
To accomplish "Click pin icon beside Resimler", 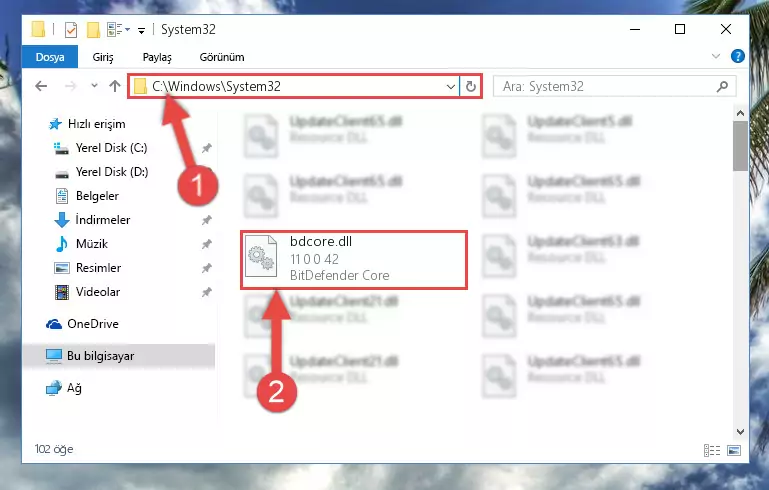I will [x=206, y=268].
